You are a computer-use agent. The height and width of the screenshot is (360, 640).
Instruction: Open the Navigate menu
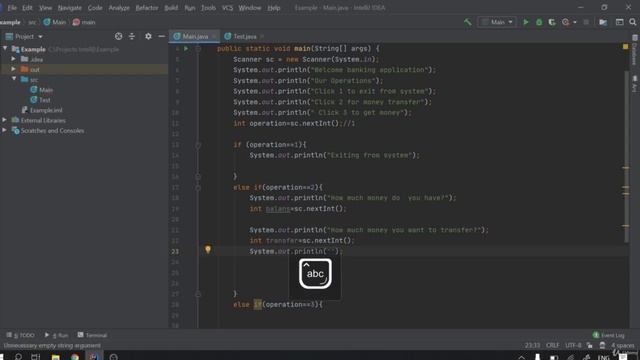(x=69, y=8)
